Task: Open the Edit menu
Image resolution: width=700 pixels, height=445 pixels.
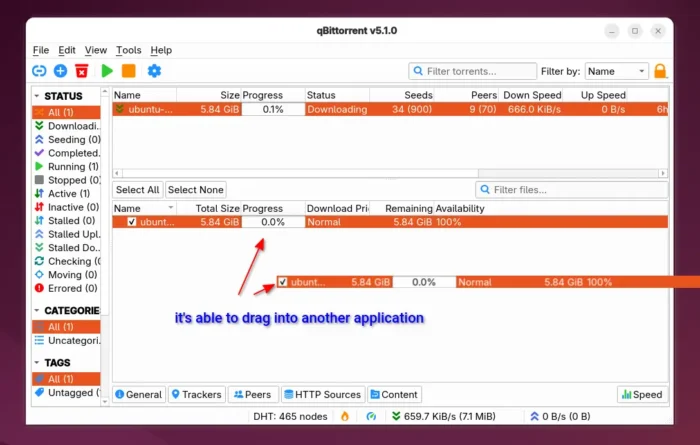Action: coord(67,50)
